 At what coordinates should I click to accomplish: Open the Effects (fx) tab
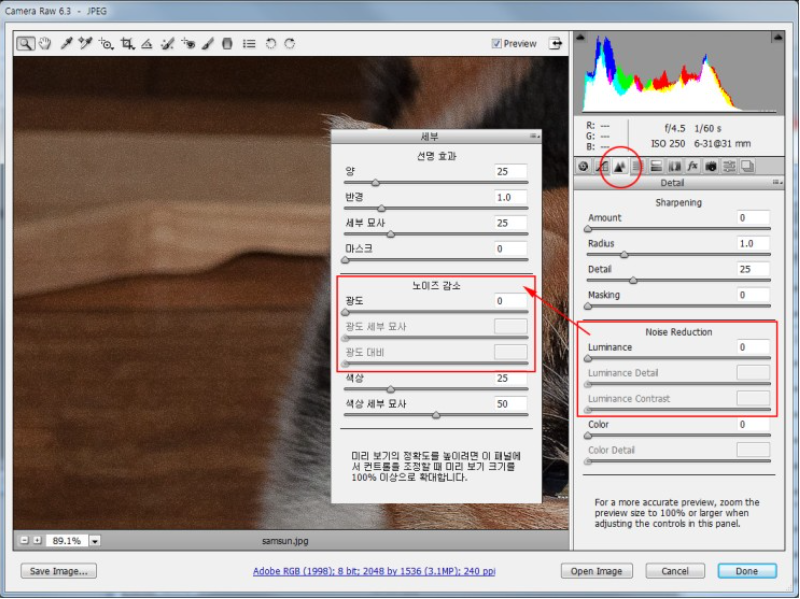[692, 166]
